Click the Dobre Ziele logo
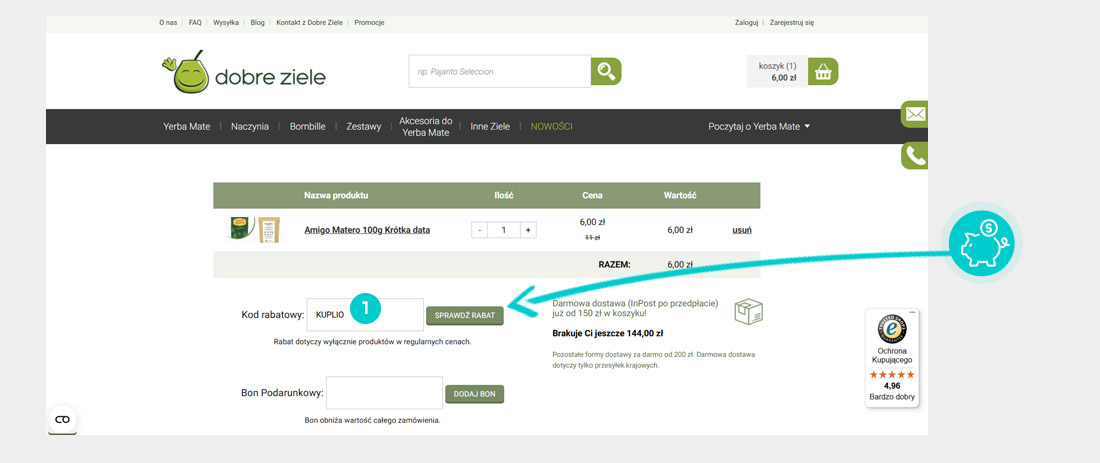 click(243, 74)
